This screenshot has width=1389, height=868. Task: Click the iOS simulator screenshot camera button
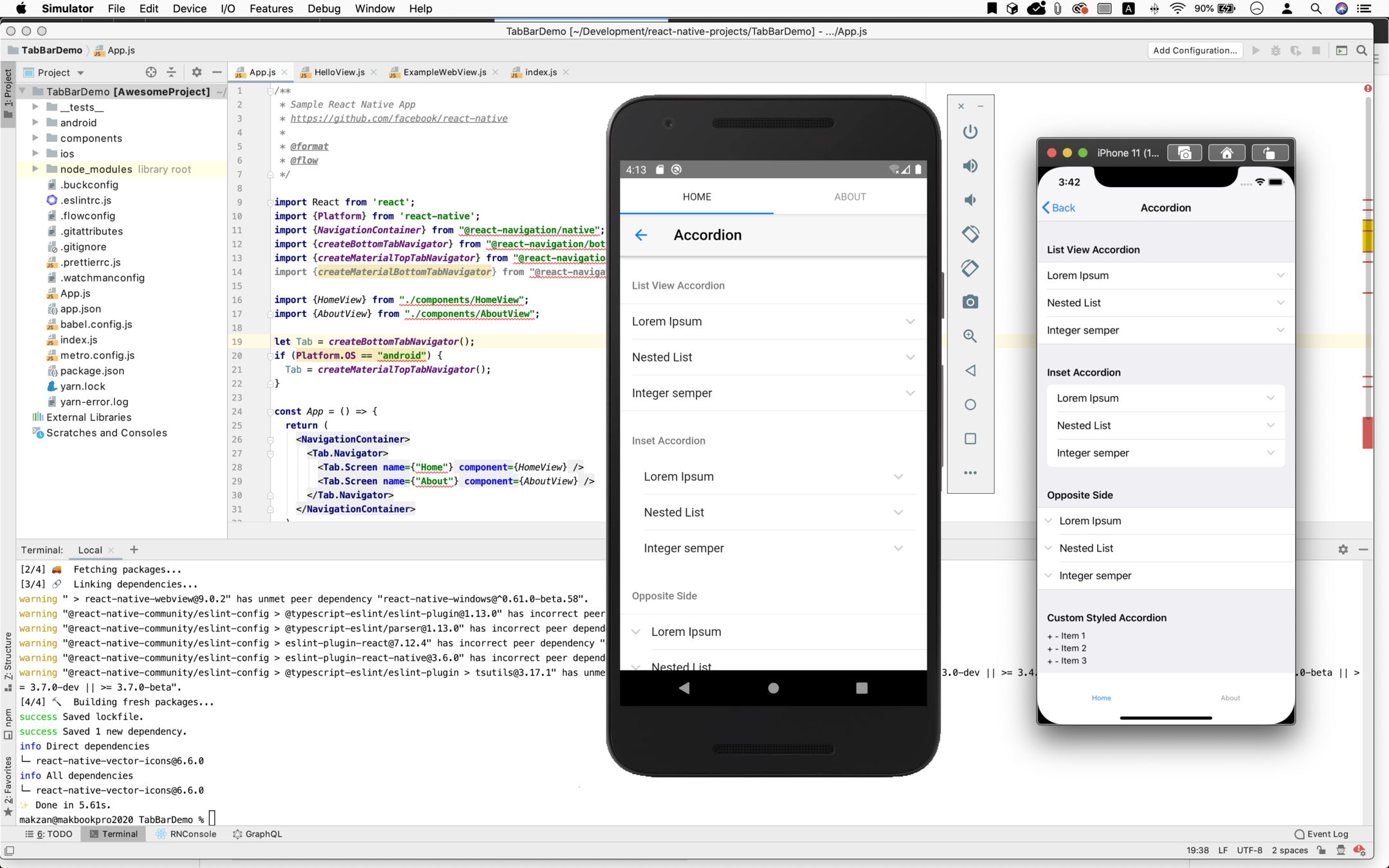1184,153
